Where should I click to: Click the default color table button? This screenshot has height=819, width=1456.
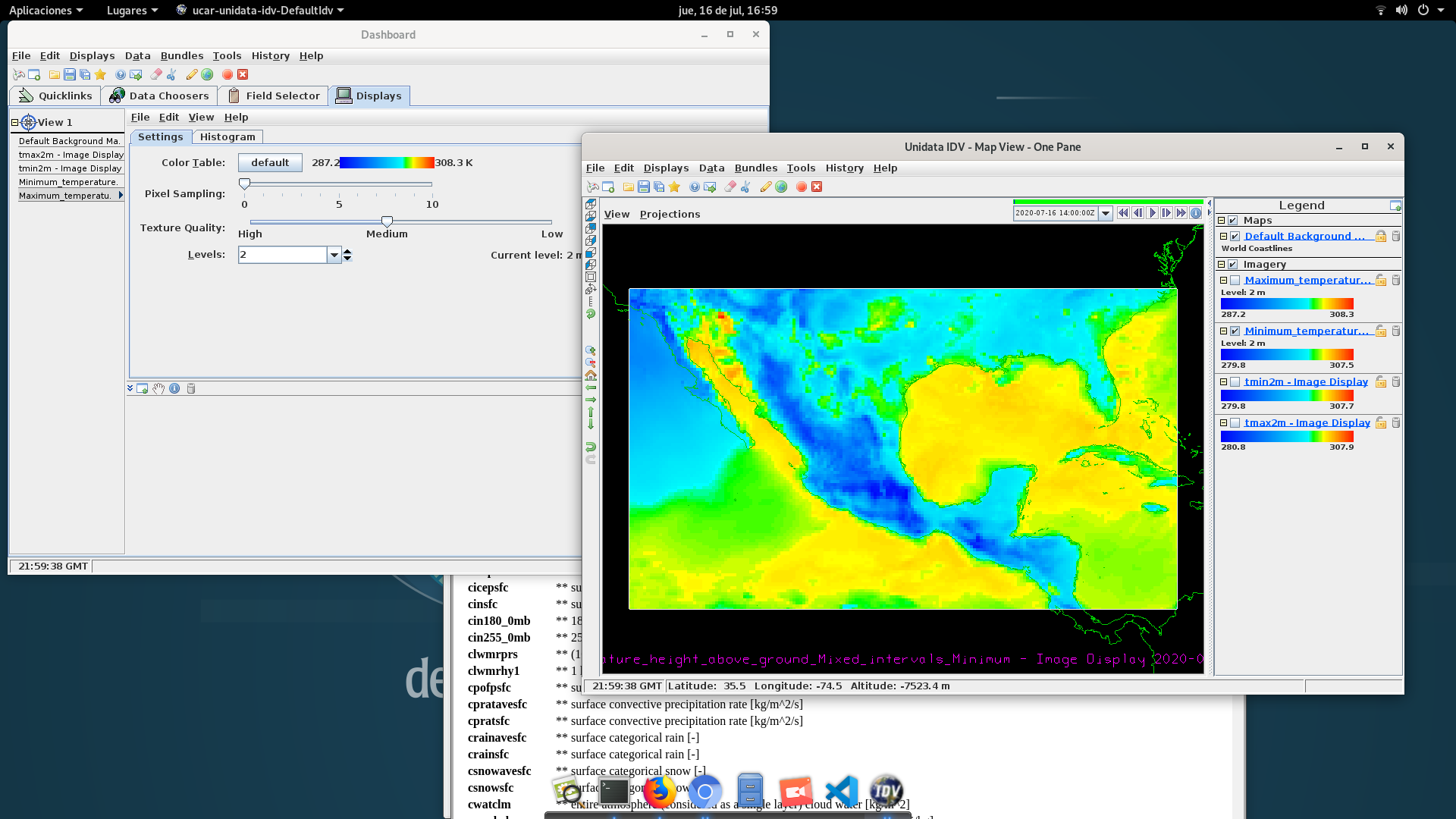pos(270,162)
